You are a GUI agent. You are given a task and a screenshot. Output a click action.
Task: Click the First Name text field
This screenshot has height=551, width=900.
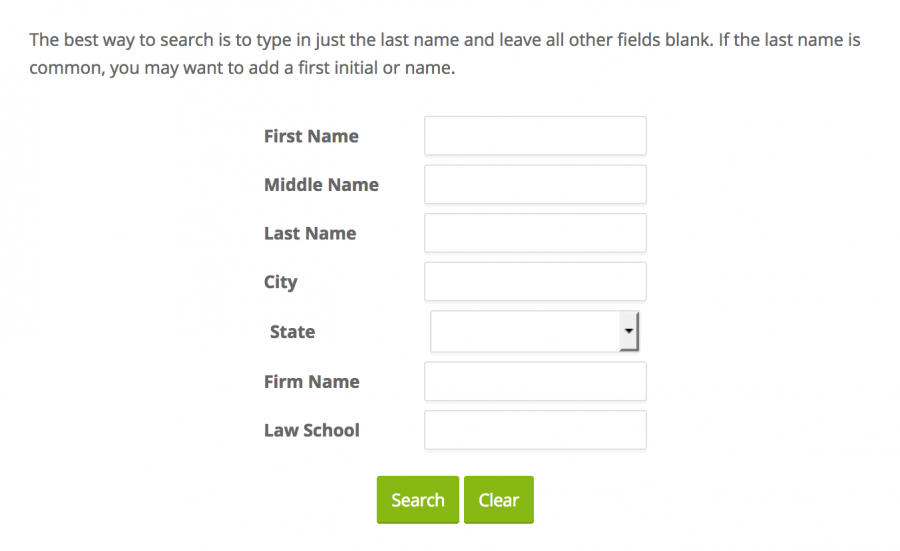(x=535, y=136)
